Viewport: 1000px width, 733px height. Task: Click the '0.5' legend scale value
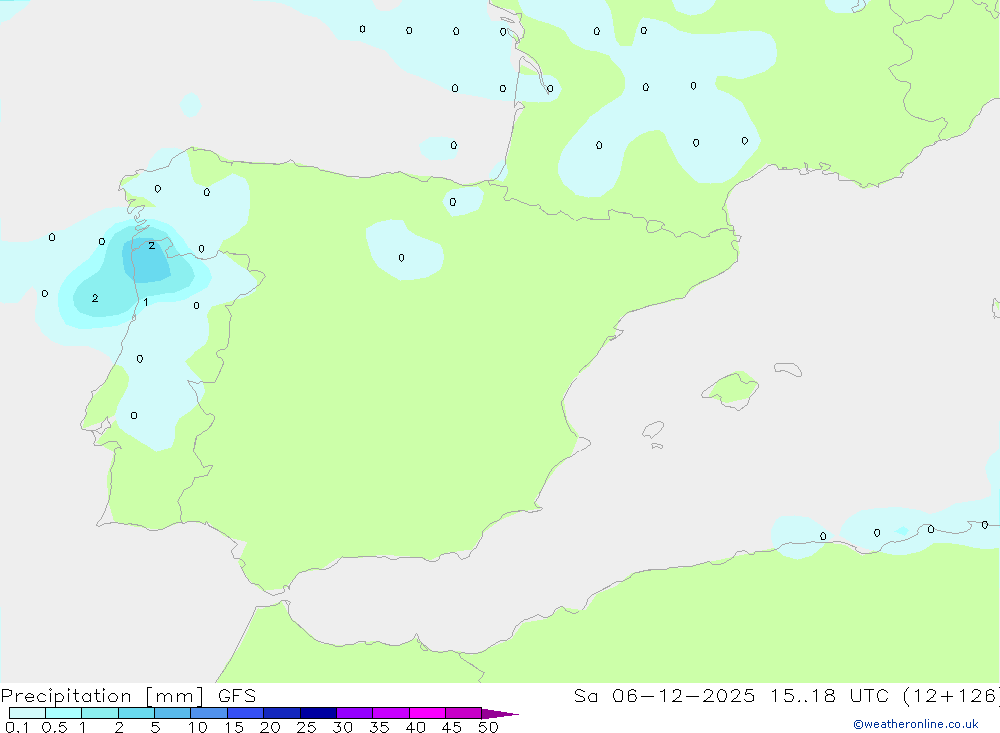(x=54, y=727)
